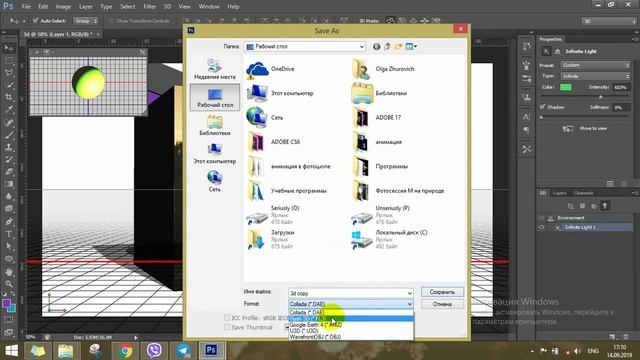This screenshot has height=360, width=640.
Task: Go up one folder level icon
Action: (x=387, y=47)
